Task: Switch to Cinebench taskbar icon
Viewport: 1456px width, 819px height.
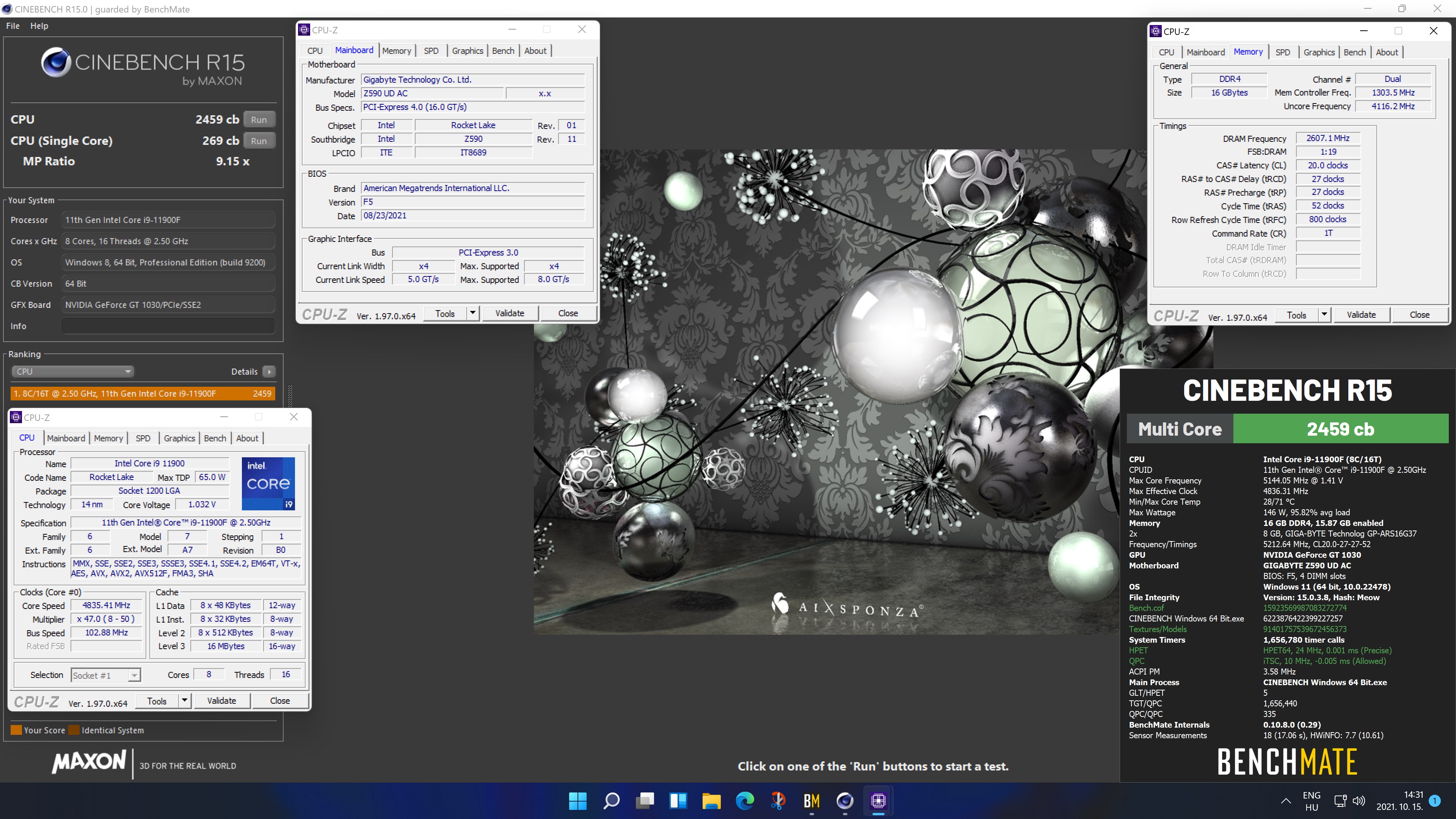Action: pos(844,800)
